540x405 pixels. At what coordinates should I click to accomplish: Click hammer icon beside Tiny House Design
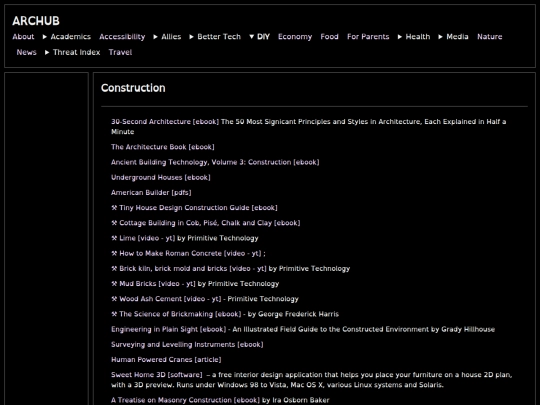(114, 208)
